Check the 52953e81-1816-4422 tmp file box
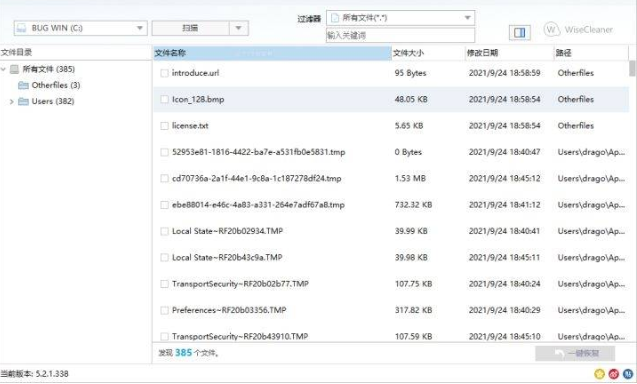The image size is (637, 384). click(x=164, y=152)
